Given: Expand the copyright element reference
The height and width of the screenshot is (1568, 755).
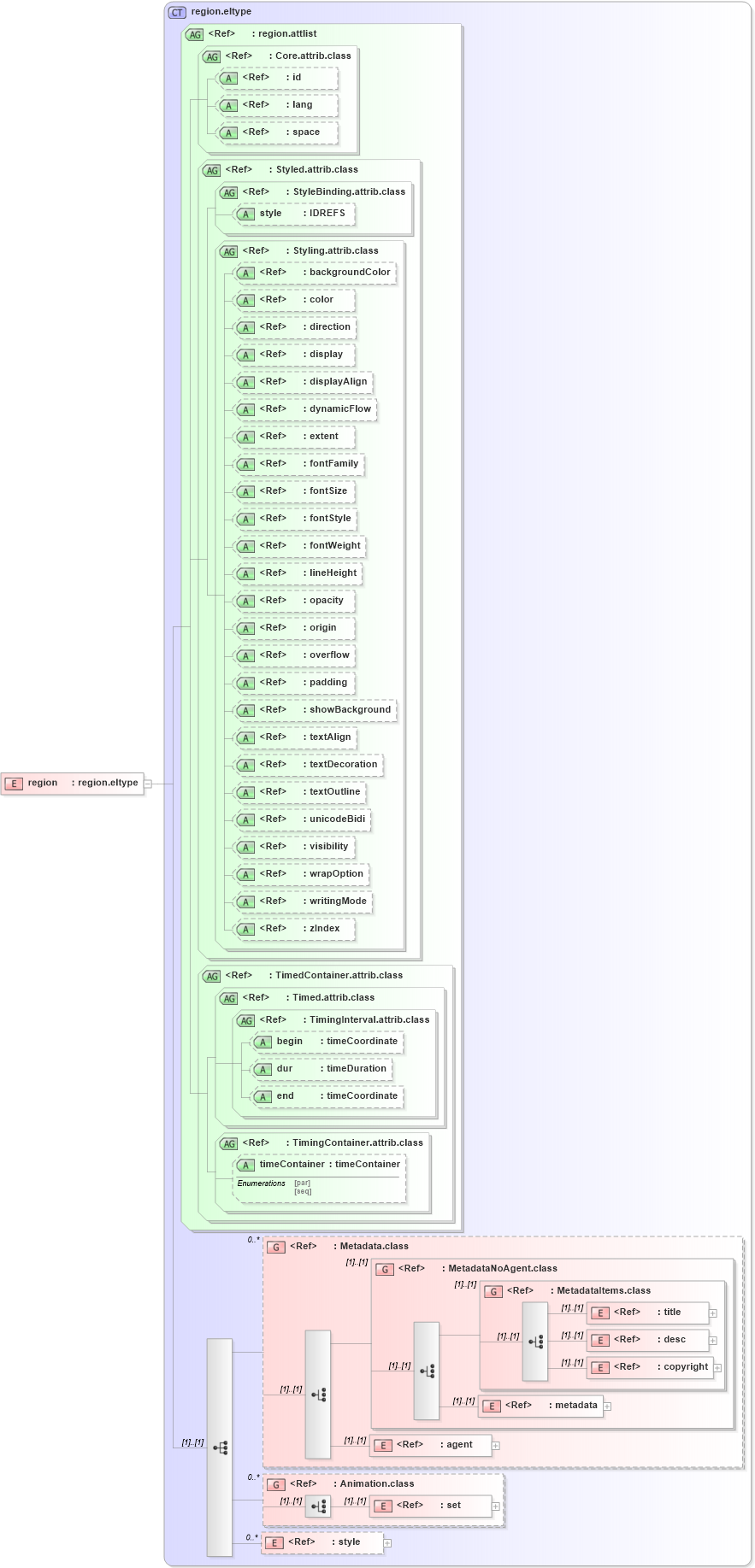Looking at the screenshot, I should coord(717,1368).
